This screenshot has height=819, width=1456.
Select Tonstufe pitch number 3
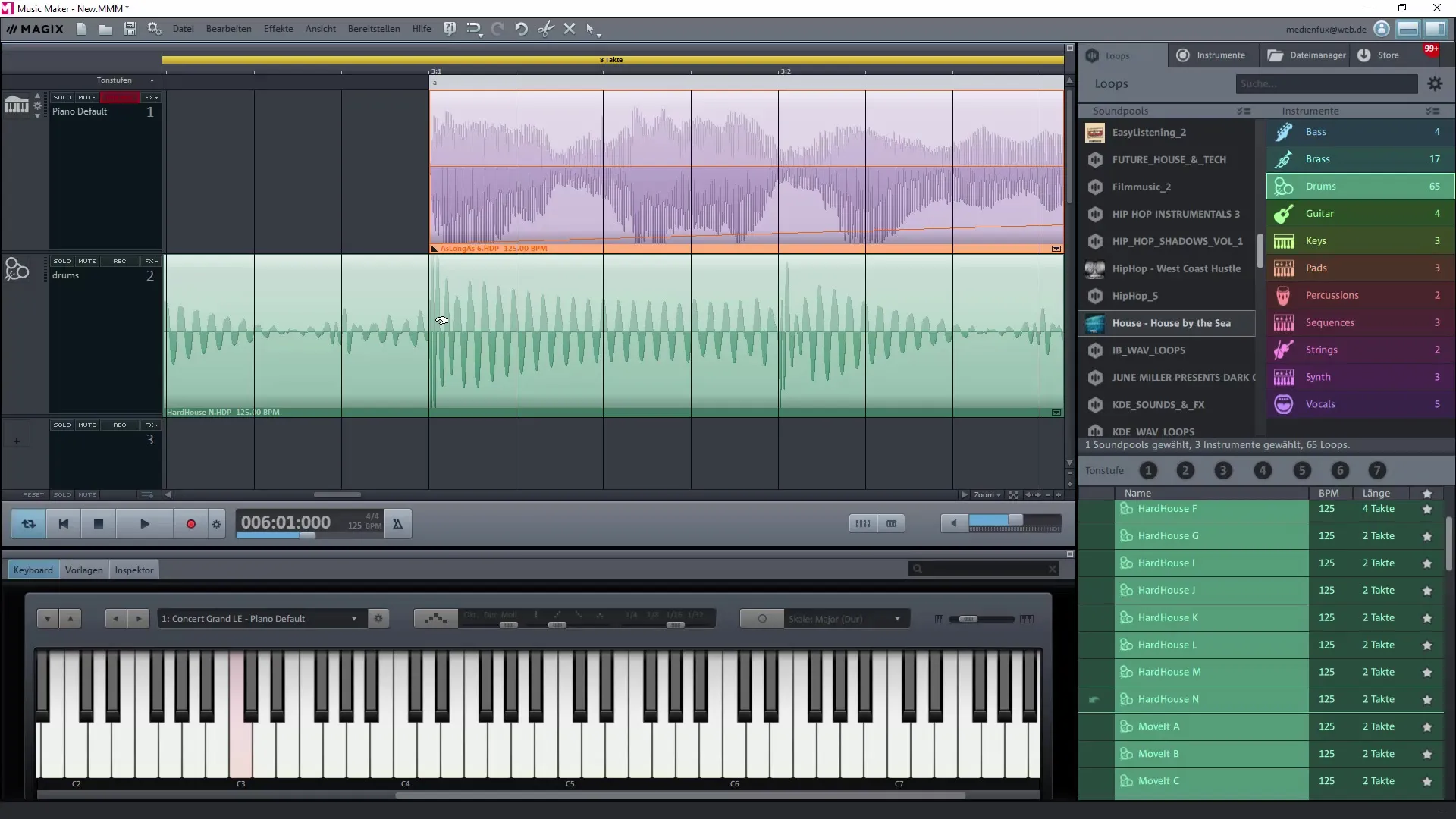tap(1223, 471)
